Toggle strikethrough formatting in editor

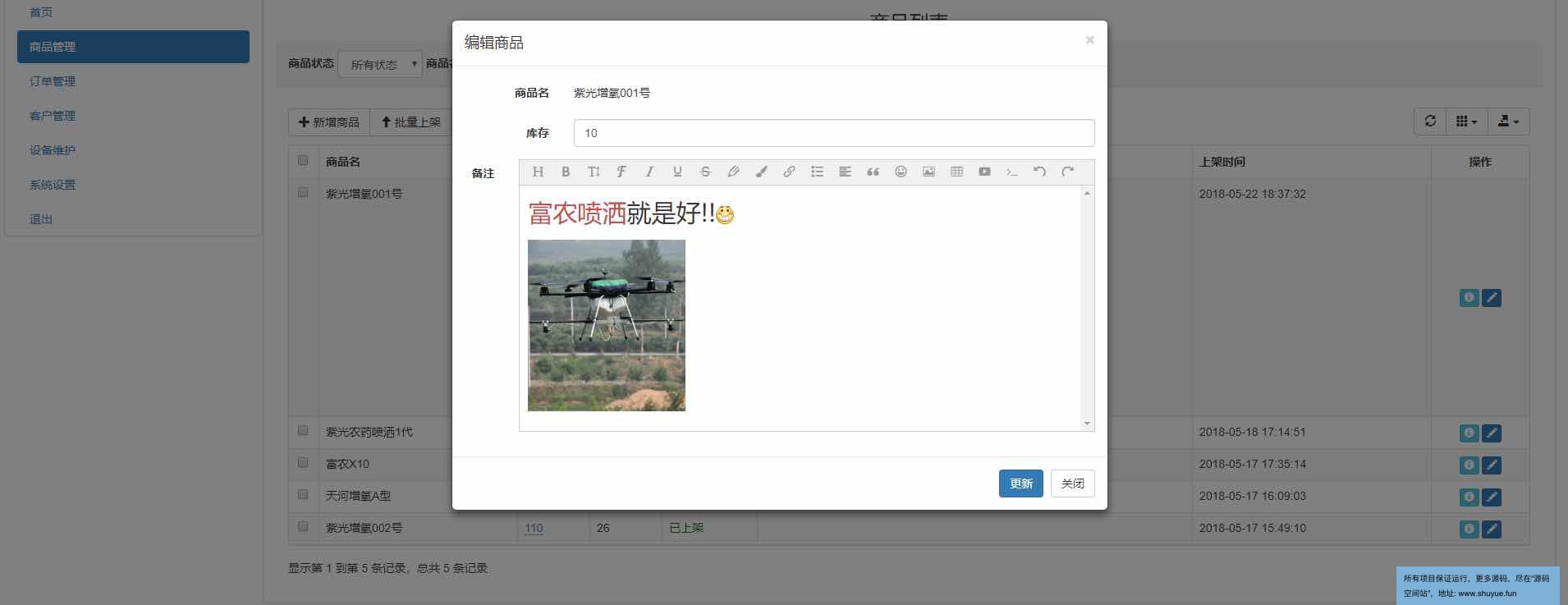pyautogui.click(x=705, y=172)
